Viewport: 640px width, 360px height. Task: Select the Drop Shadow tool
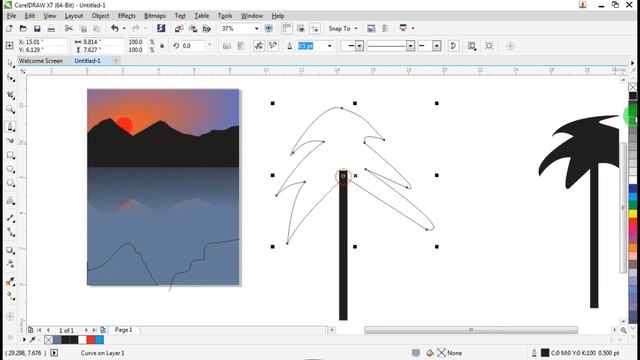(x=11, y=250)
